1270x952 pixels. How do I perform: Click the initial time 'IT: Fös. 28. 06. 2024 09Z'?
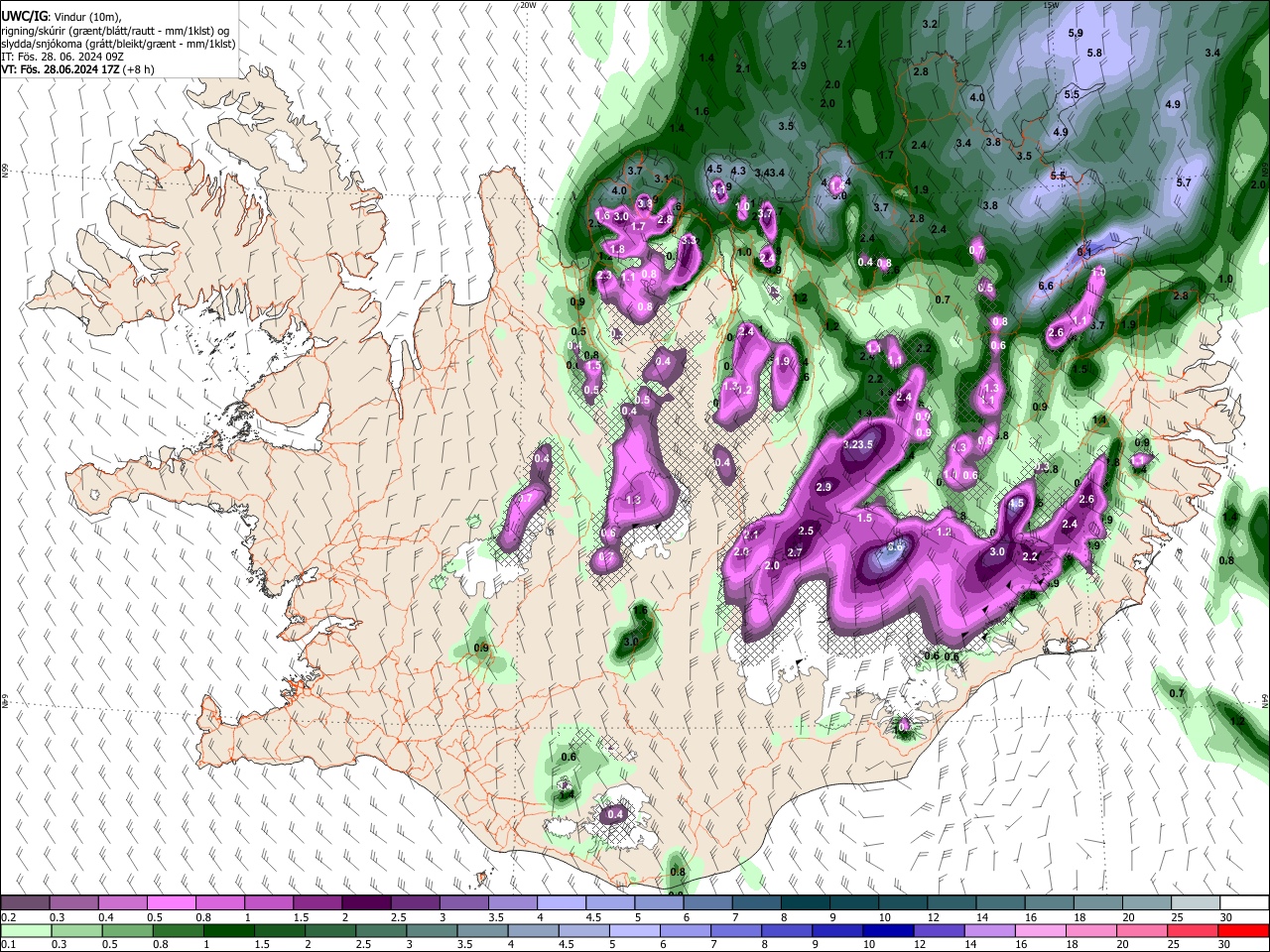[63, 57]
